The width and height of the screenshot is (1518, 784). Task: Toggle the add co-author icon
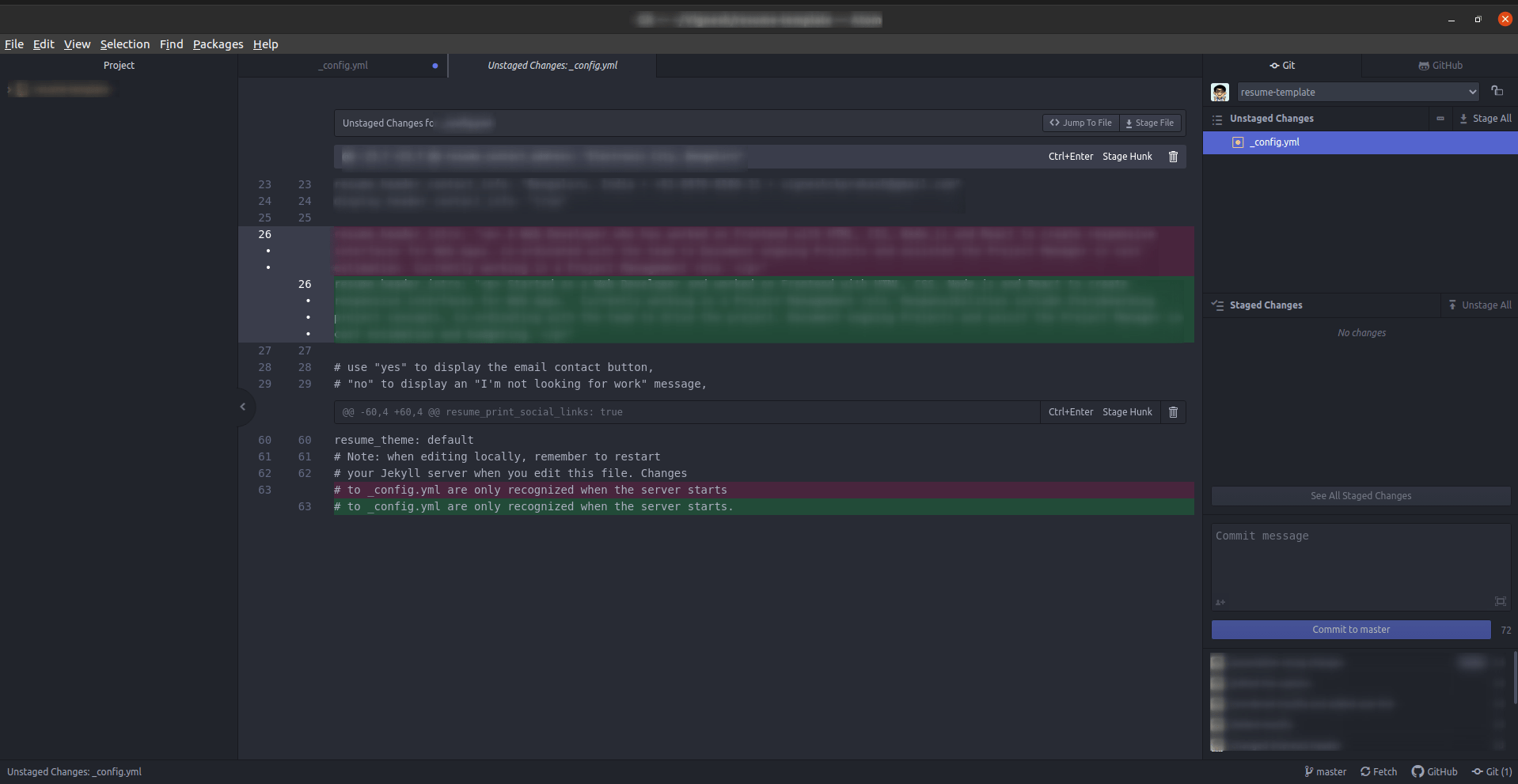[x=1220, y=602]
